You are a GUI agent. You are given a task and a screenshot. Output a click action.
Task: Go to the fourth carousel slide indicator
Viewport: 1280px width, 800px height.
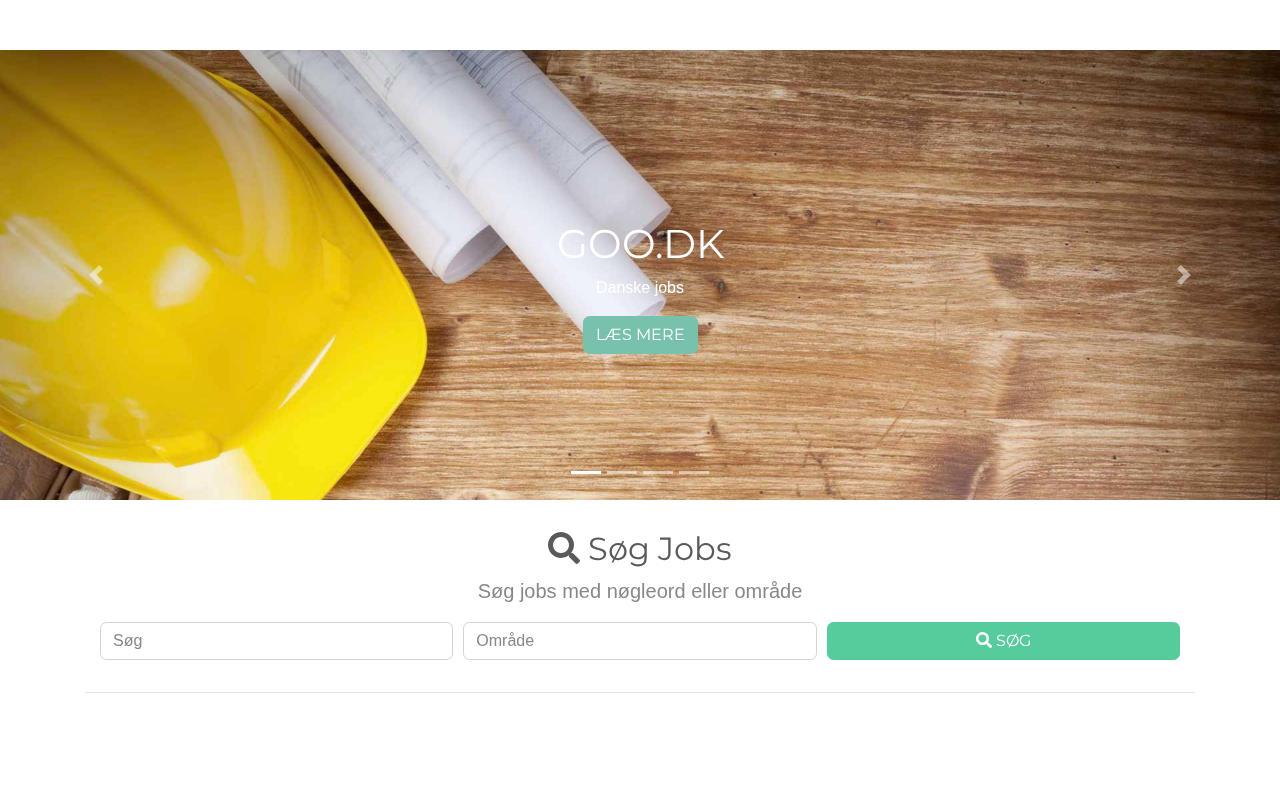(694, 472)
